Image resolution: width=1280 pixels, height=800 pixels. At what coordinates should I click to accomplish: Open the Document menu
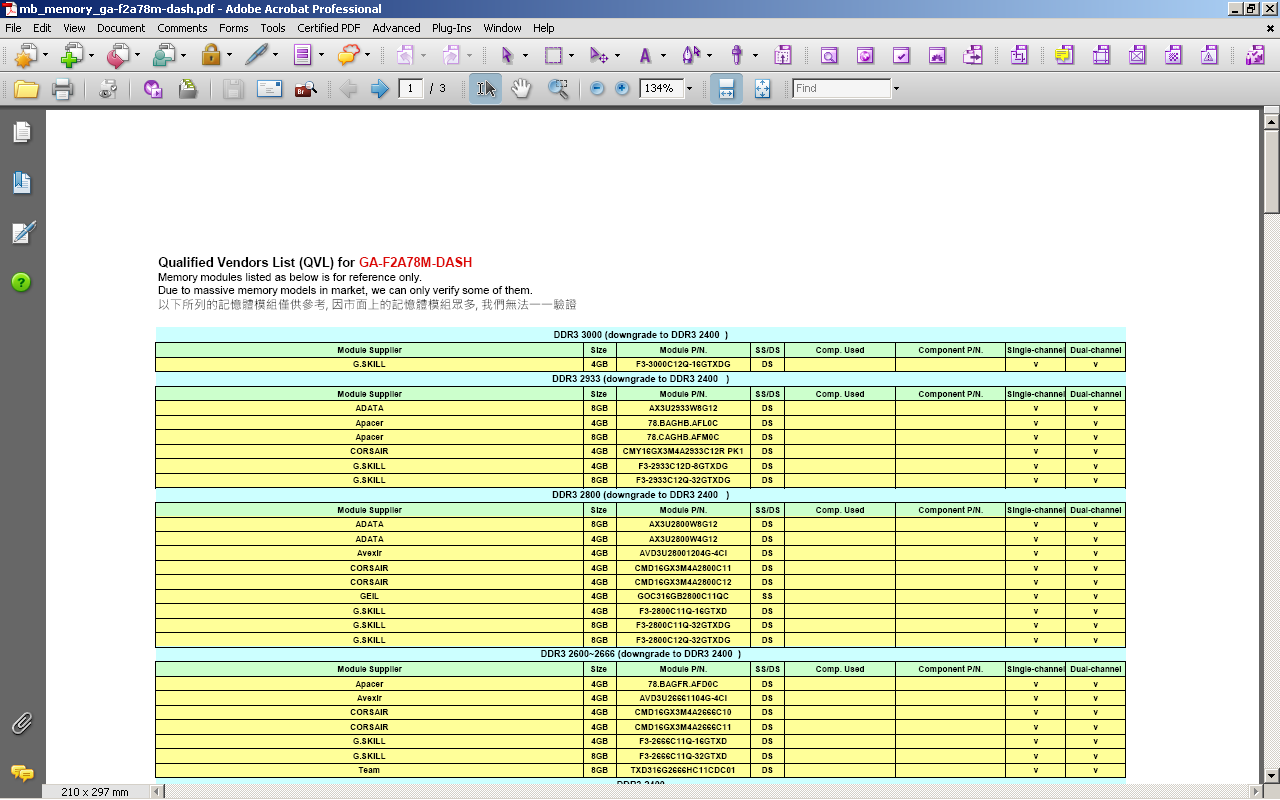coord(121,28)
